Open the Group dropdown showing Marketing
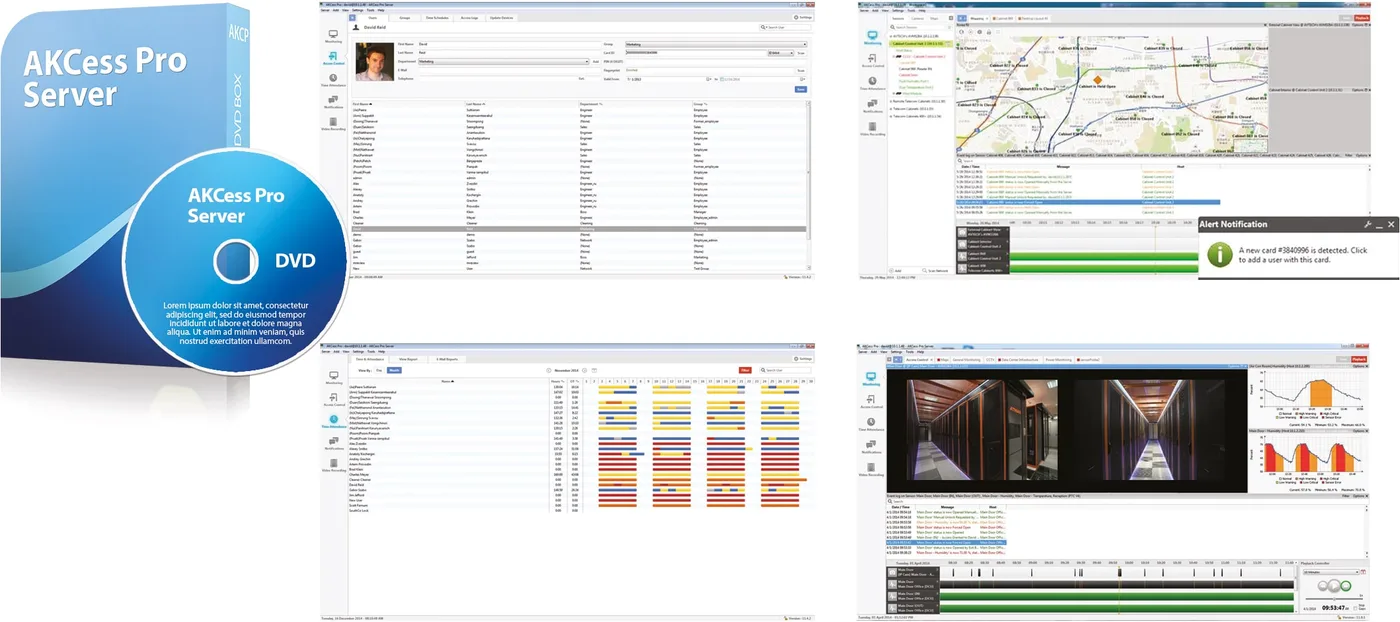The width and height of the screenshot is (1400, 622). click(715, 44)
